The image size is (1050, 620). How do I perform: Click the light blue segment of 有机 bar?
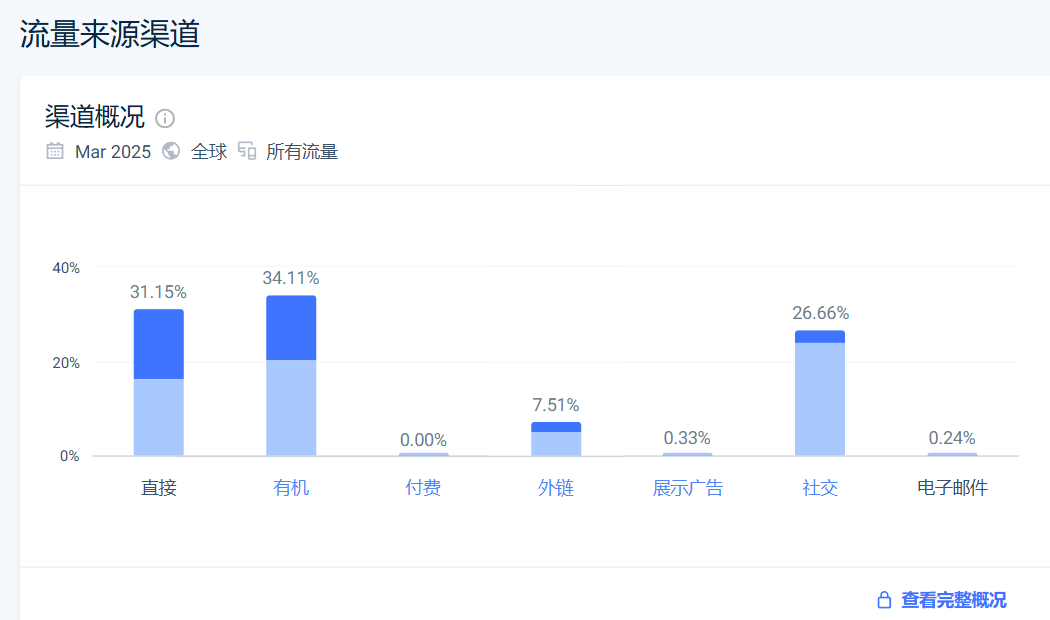point(291,407)
